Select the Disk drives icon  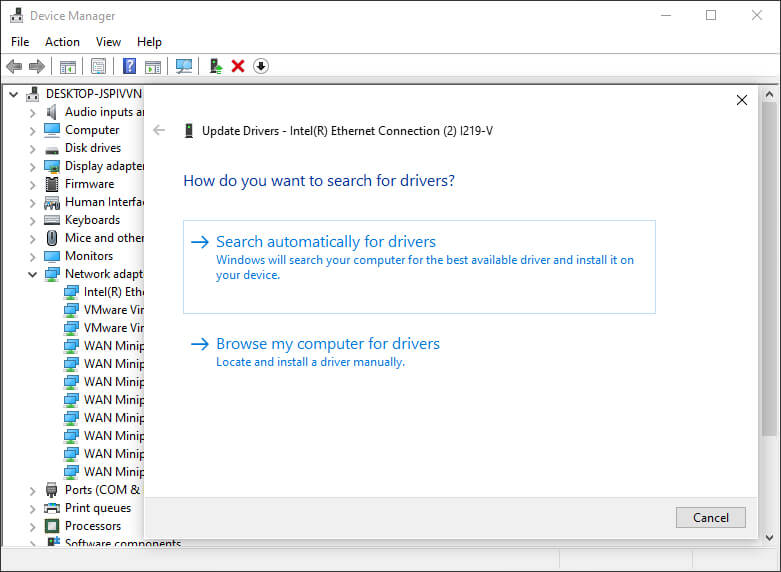(x=52, y=148)
